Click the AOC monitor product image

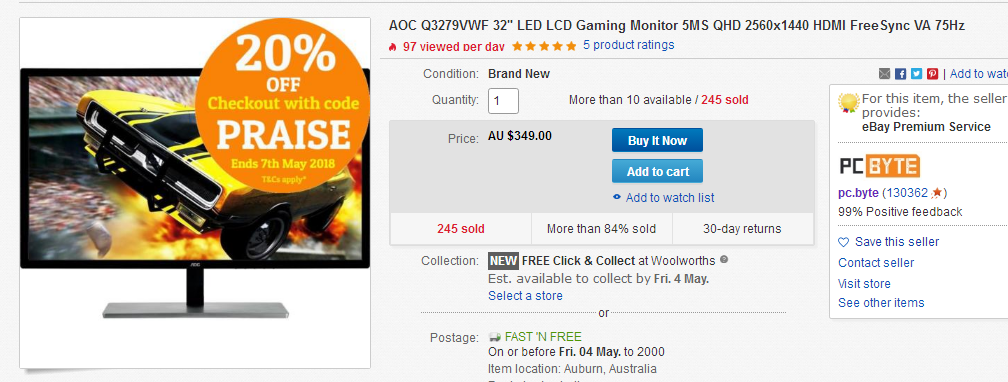pyautogui.click(x=195, y=192)
